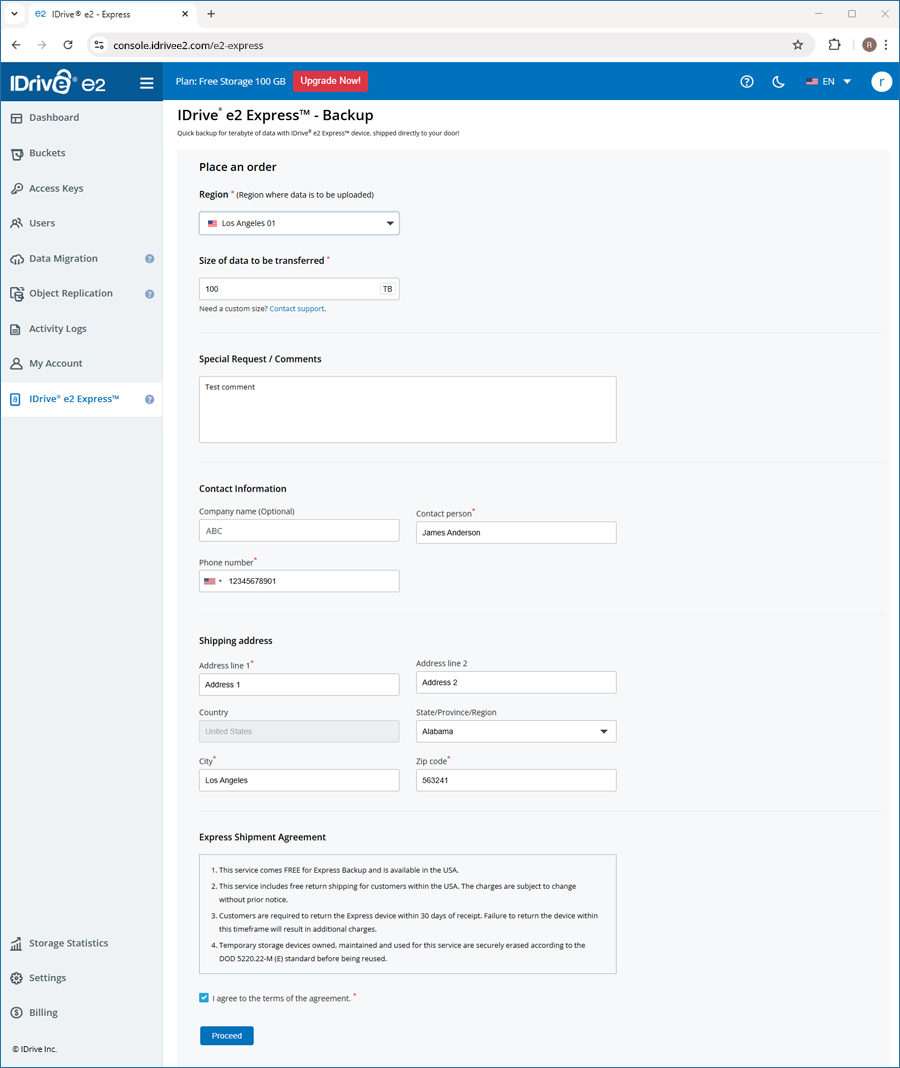The height and width of the screenshot is (1068, 900).
Task: Toggle the hamburger sidebar menu
Action: [146, 83]
